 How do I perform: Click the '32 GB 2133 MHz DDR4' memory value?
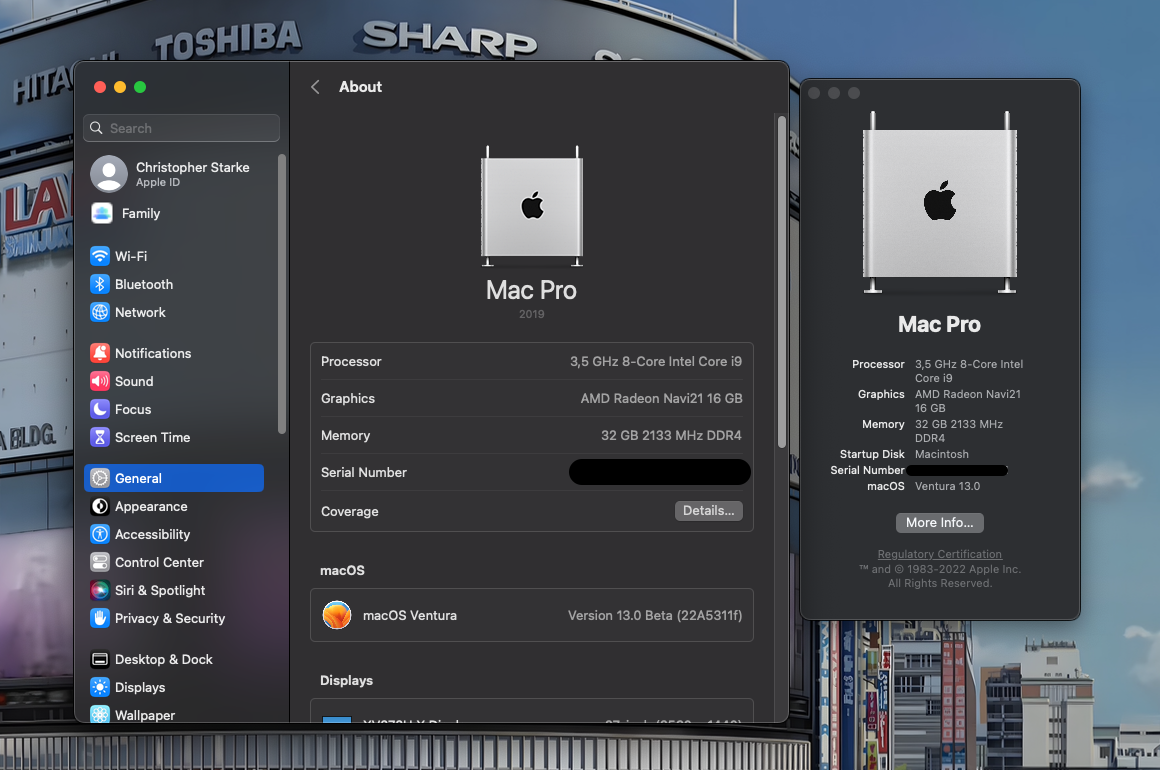tap(671, 435)
